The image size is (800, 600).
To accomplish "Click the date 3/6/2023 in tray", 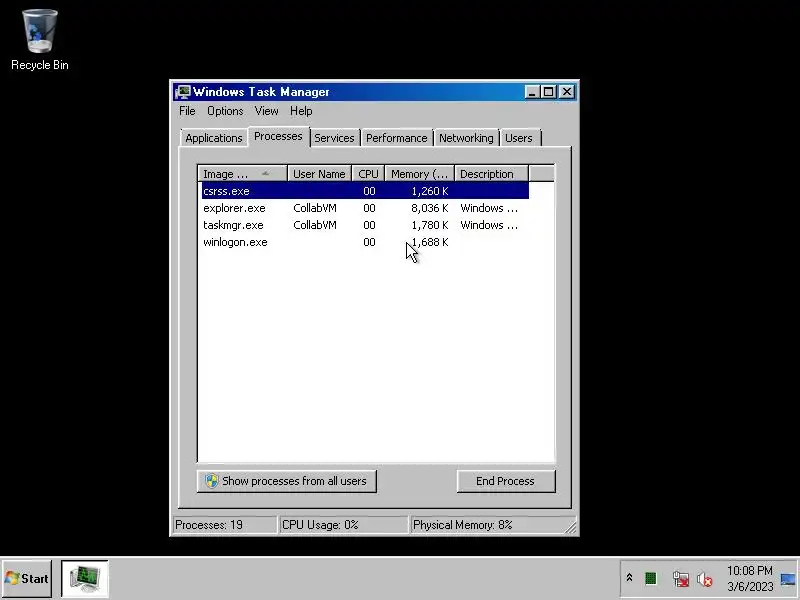I will point(750,586).
